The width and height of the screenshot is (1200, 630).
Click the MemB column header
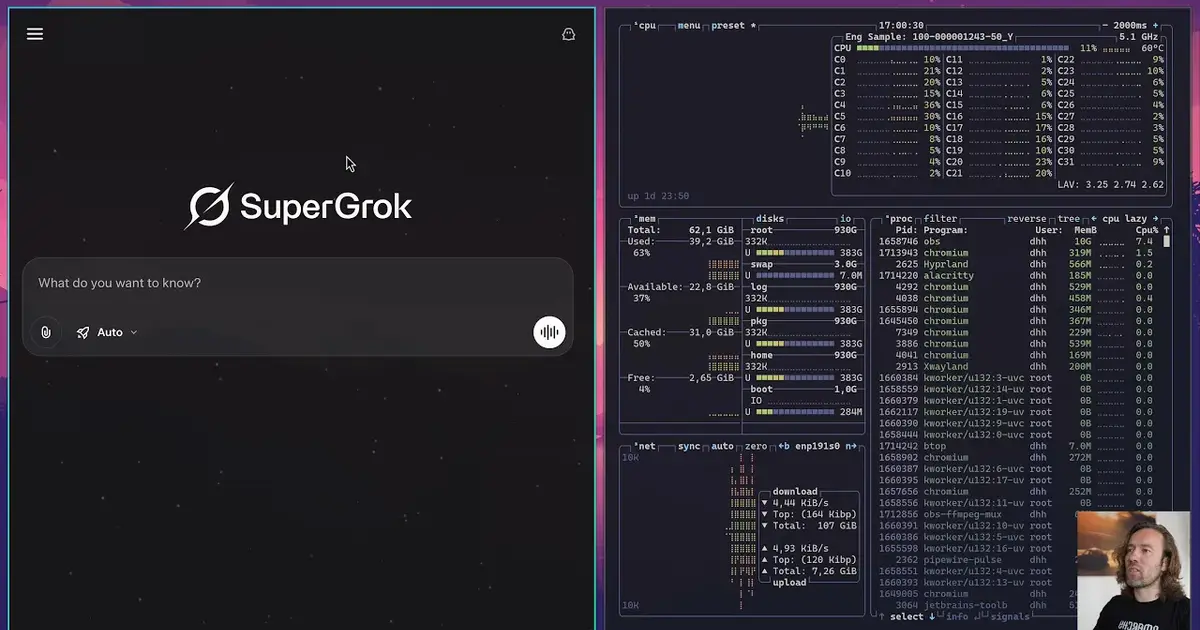[1084, 230]
